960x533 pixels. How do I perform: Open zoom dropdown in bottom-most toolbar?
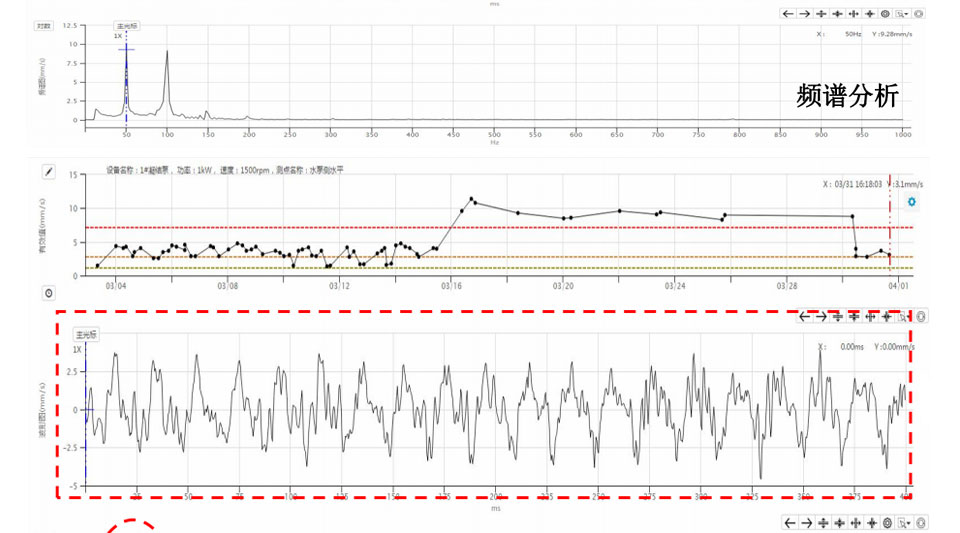click(x=904, y=523)
